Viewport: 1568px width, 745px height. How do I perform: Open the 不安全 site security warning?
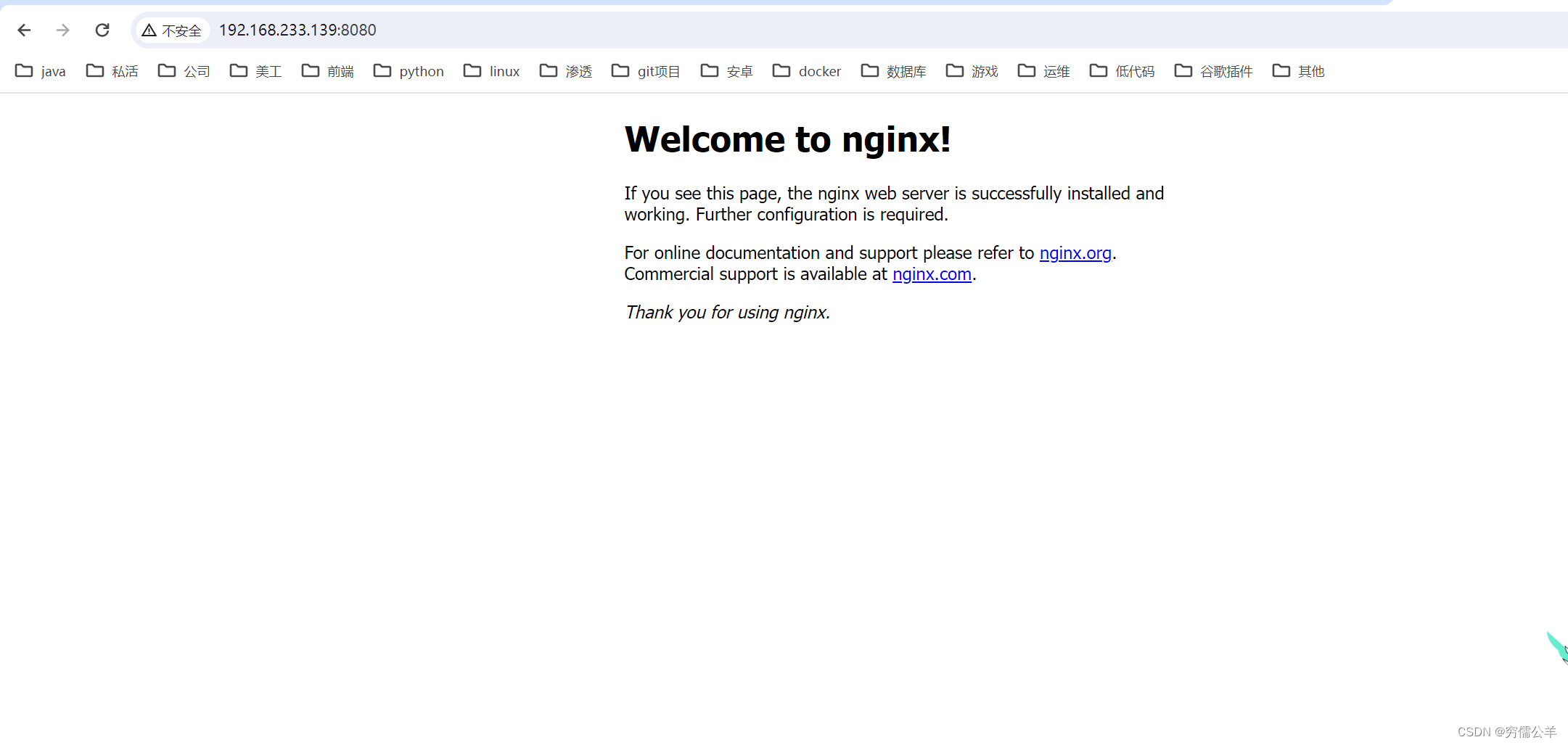(172, 30)
